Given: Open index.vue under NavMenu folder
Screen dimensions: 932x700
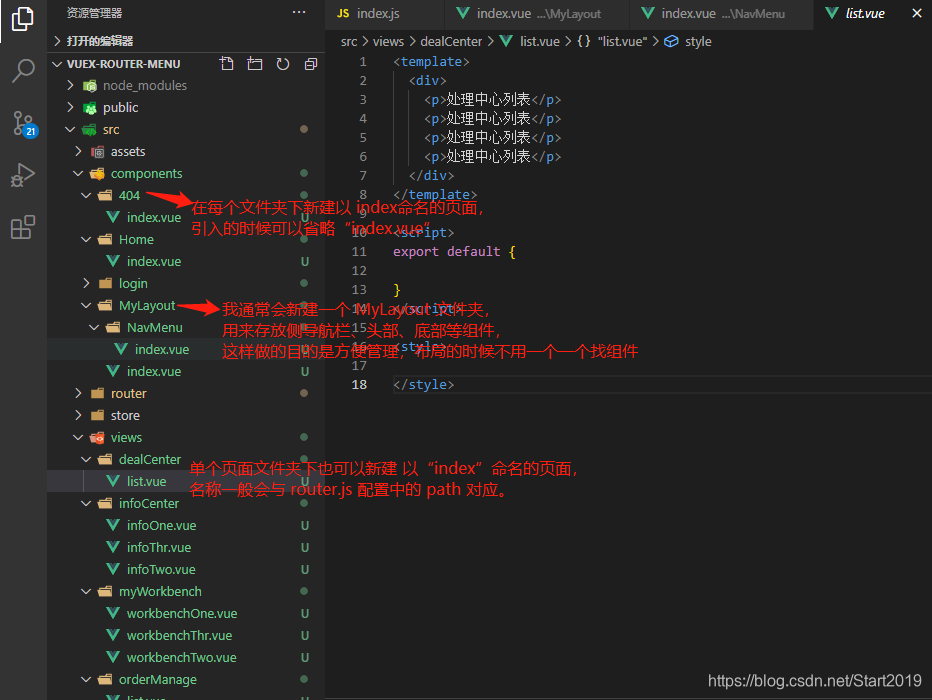Looking at the screenshot, I should click(186, 349).
